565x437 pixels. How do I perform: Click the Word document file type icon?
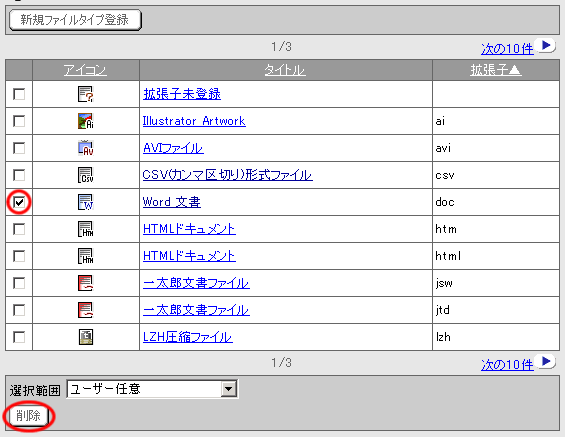tap(86, 202)
